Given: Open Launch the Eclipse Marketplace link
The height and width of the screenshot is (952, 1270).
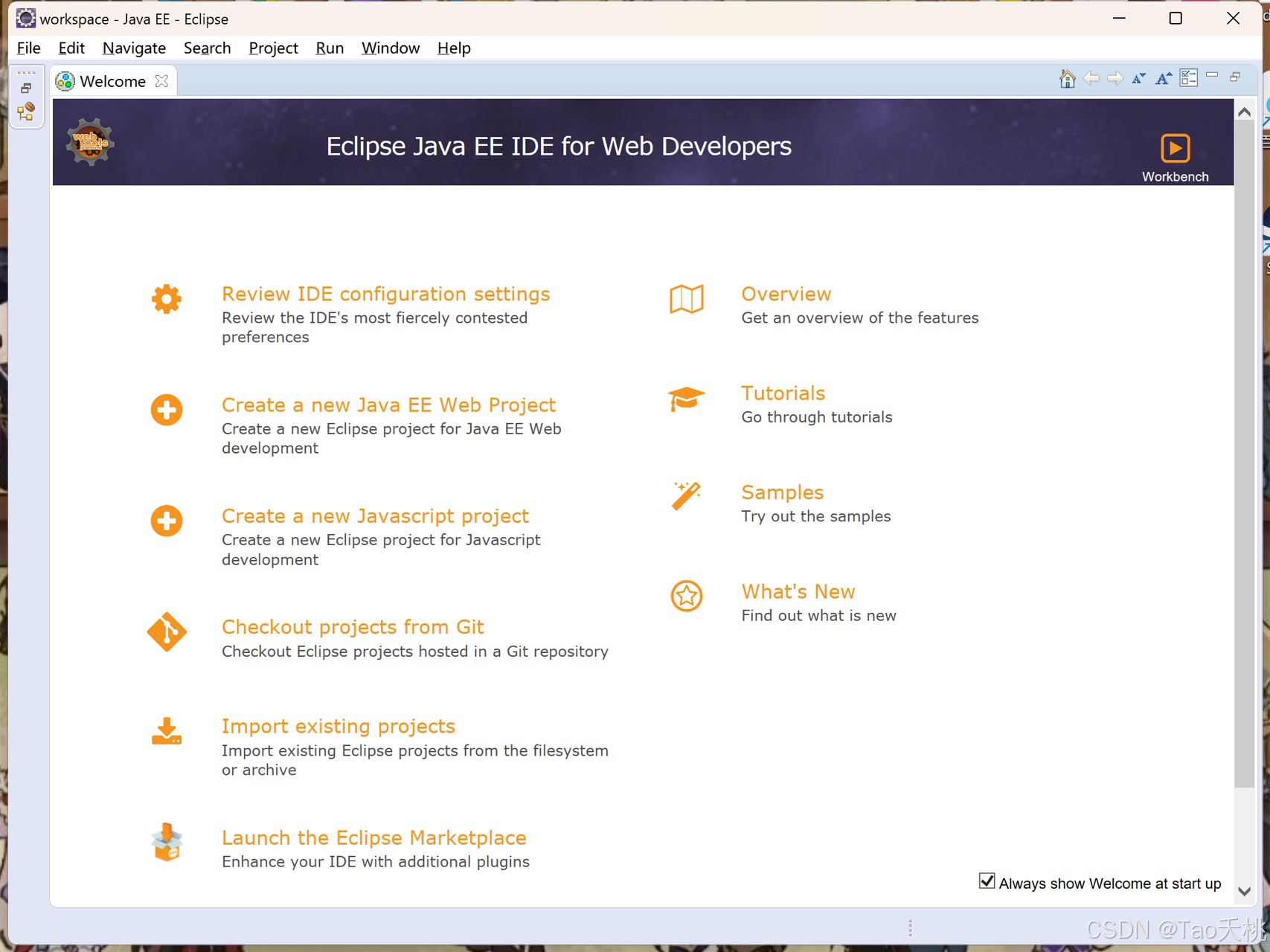Looking at the screenshot, I should pyautogui.click(x=374, y=837).
